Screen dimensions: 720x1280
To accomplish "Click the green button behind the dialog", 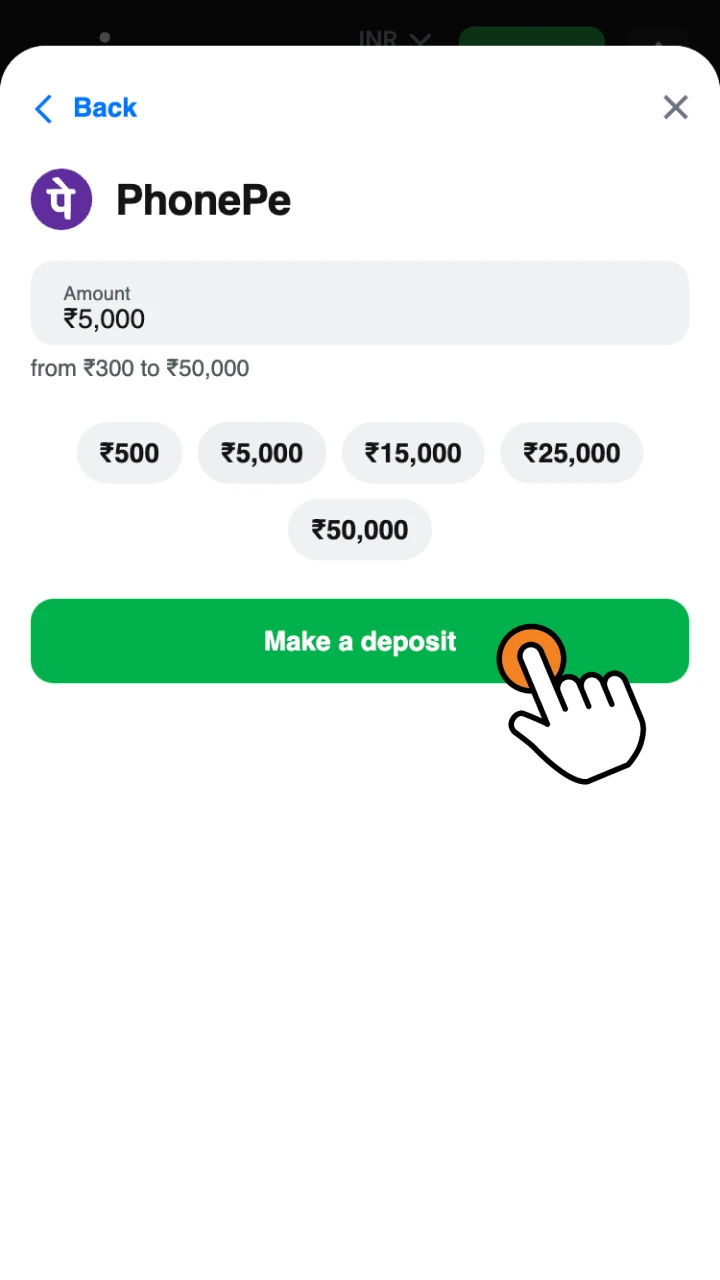I will (x=531, y=40).
